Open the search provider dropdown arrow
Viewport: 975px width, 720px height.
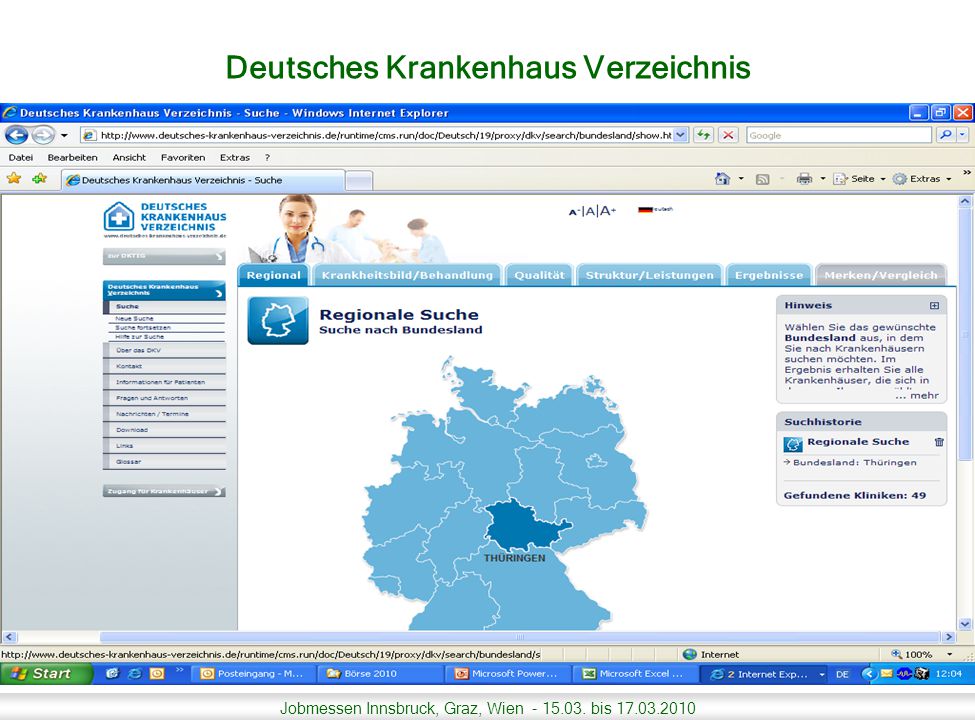pos(962,134)
